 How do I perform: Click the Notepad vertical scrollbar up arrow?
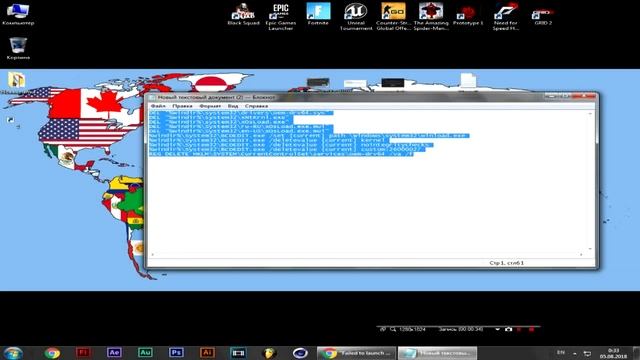click(x=590, y=113)
